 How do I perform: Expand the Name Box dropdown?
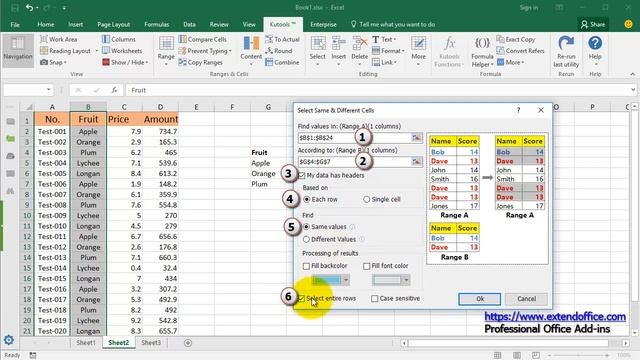pos(49,90)
